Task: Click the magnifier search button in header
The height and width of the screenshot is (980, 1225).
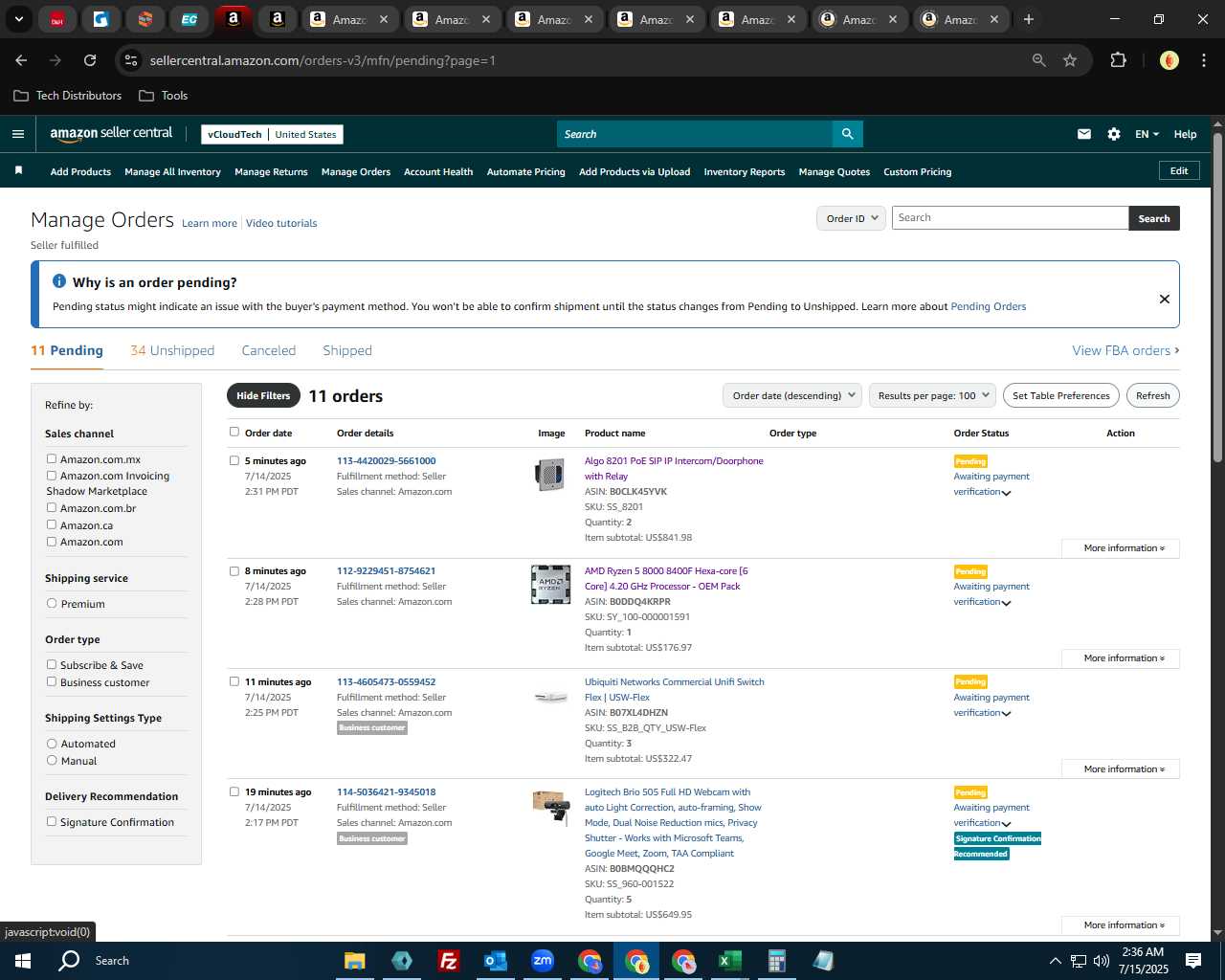Action: click(x=848, y=134)
